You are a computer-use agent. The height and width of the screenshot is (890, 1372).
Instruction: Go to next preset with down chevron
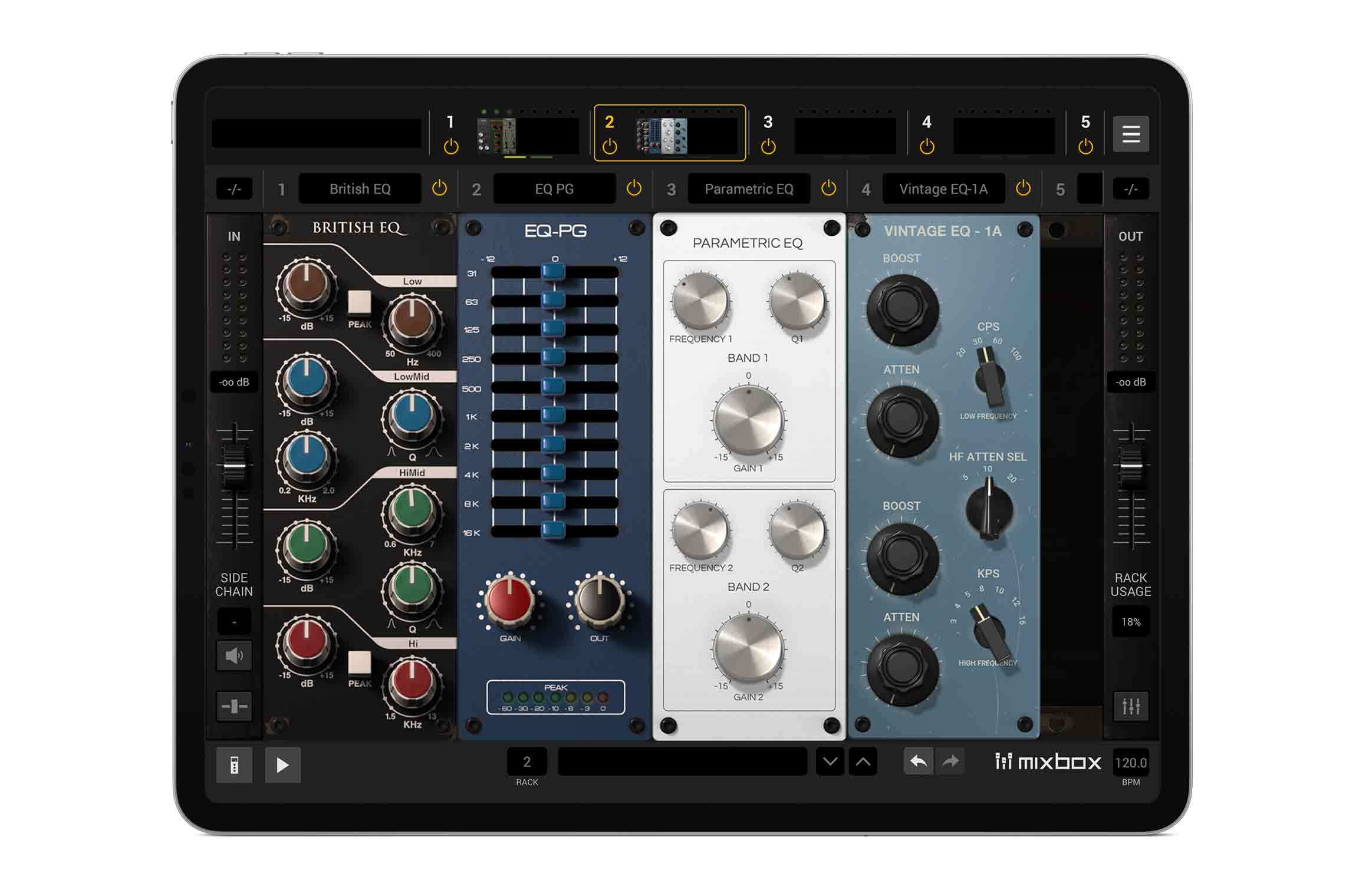tap(830, 762)
